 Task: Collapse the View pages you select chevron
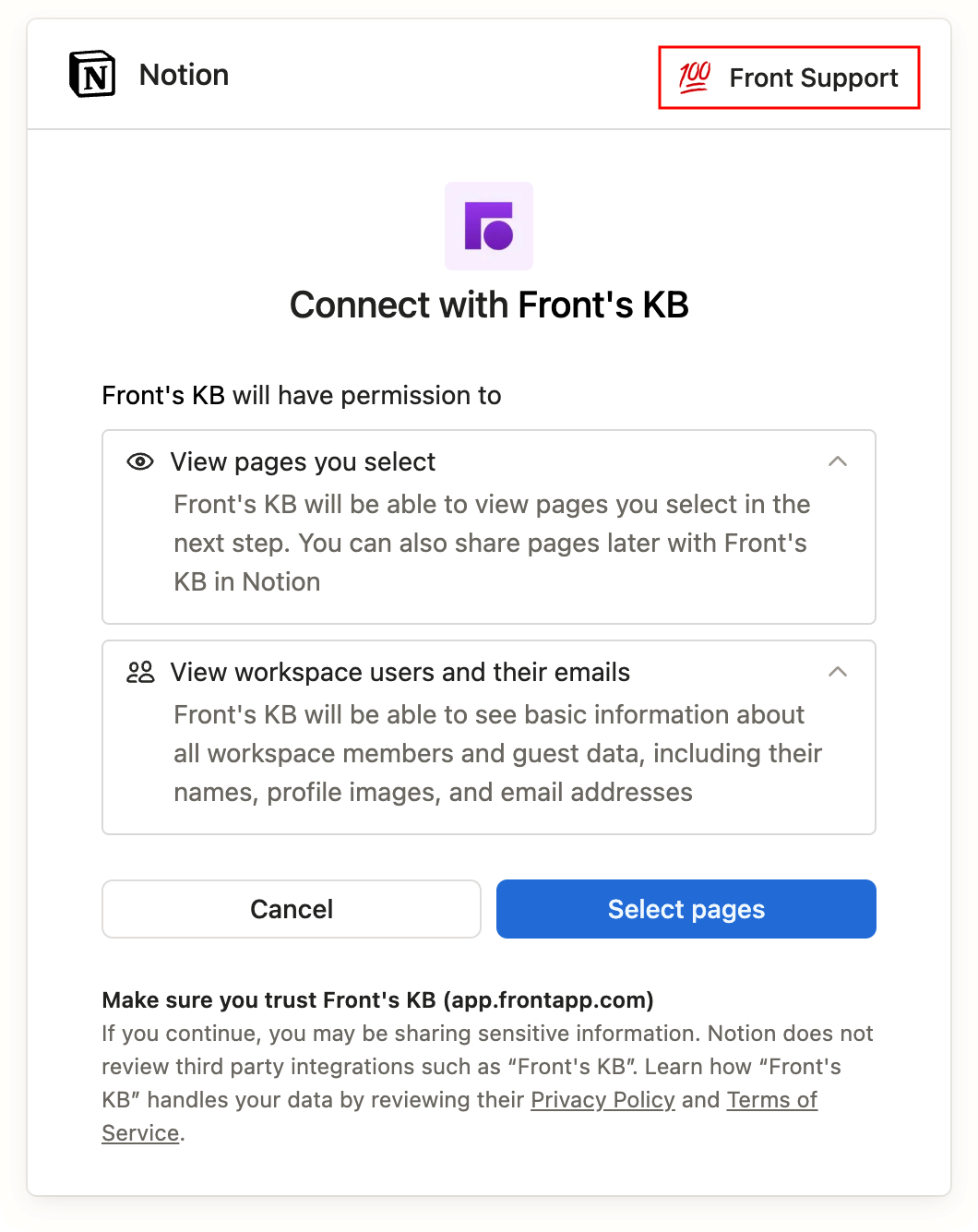(x=838, y=461)
